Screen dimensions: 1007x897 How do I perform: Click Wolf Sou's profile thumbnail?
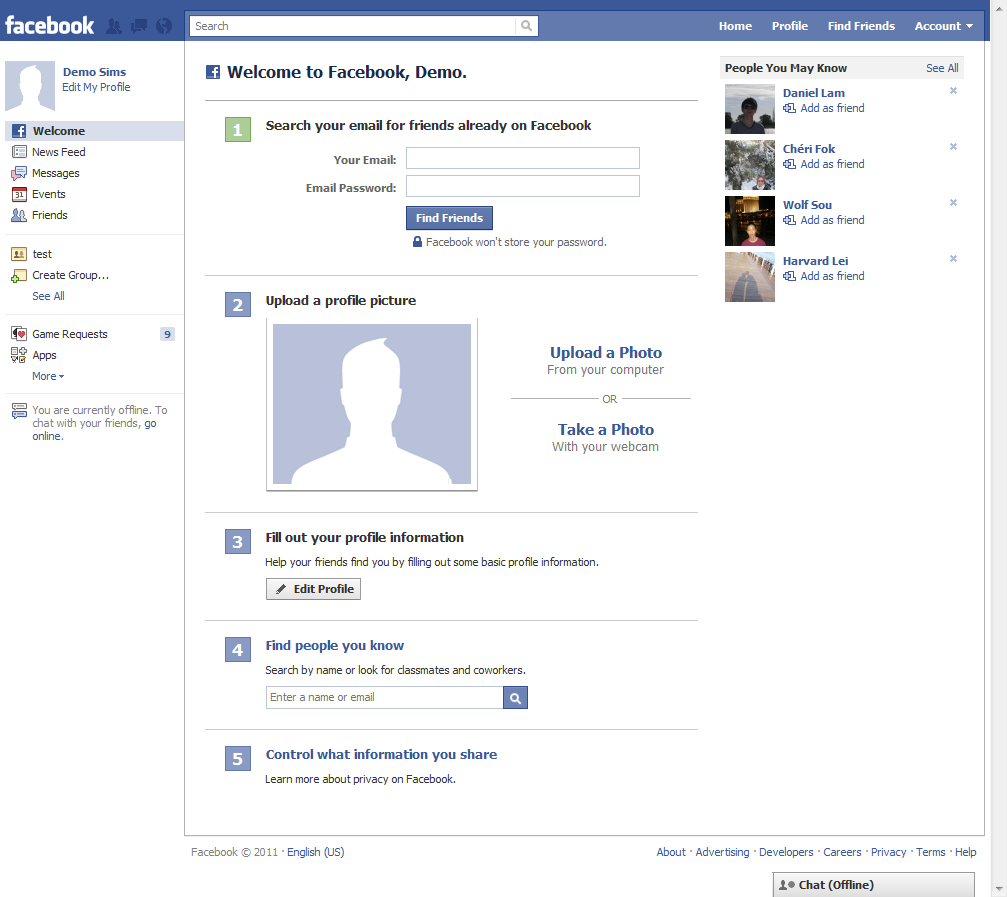click(x=750, y=221)
